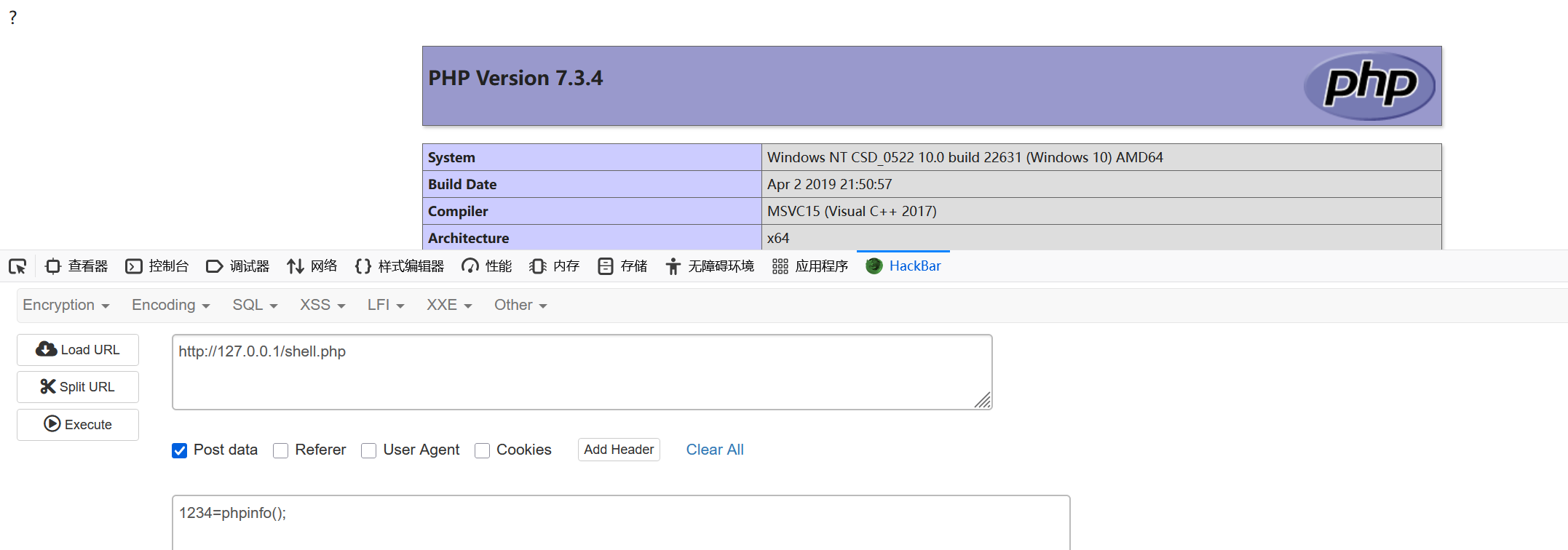
Task: Open the Performance (性能) panel
Action: point(487,266)
